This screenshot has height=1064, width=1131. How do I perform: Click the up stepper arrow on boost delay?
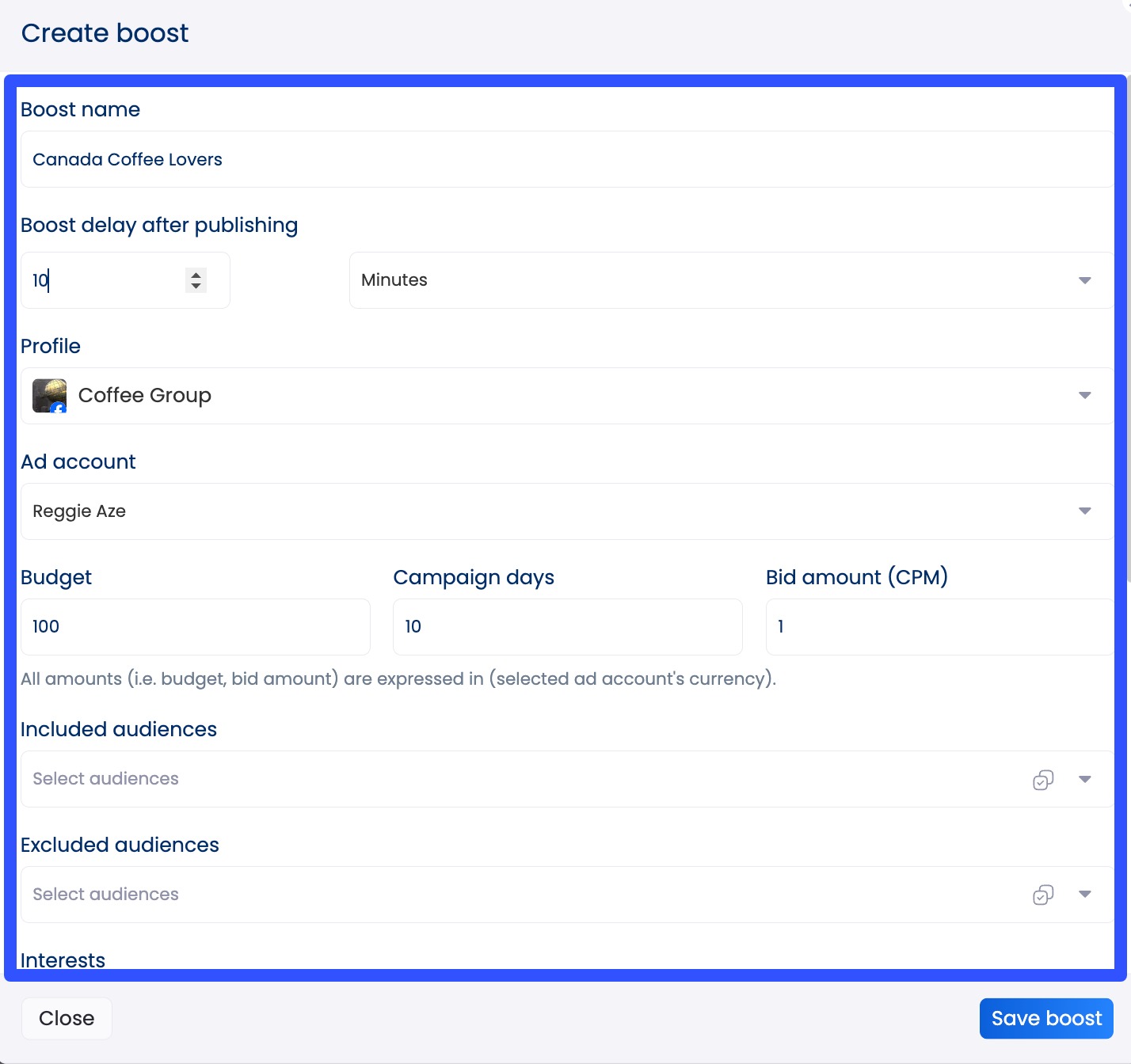point(195,275)
